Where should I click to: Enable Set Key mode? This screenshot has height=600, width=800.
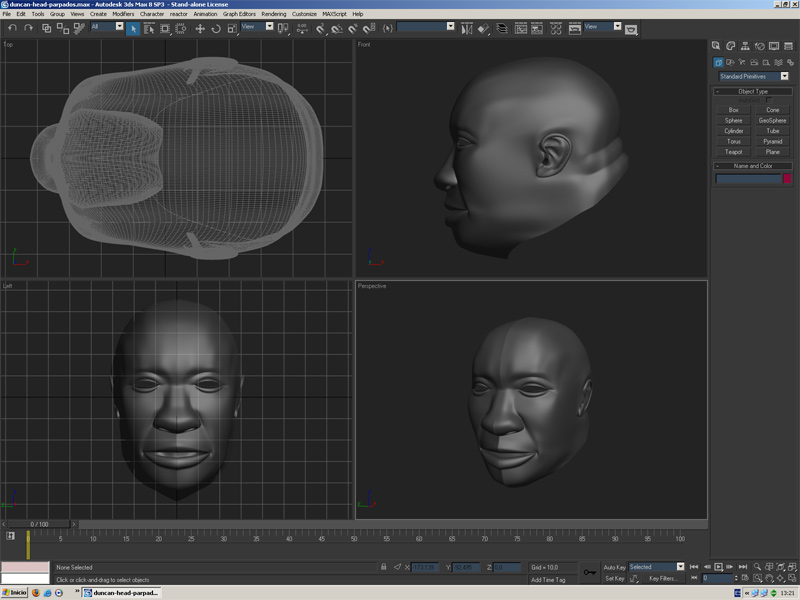(614, 579)
